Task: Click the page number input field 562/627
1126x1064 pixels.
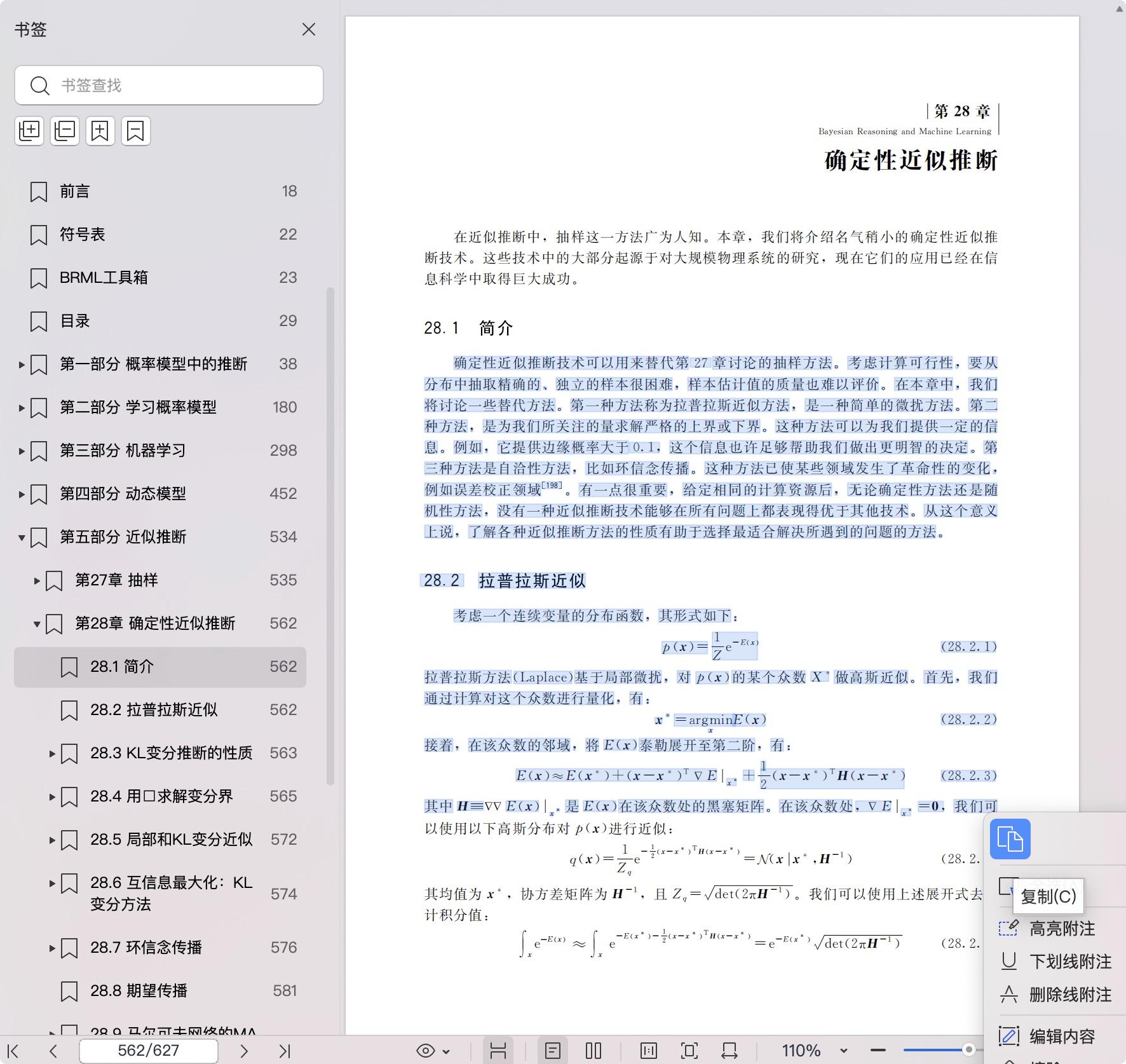Action: [147, 1051]
